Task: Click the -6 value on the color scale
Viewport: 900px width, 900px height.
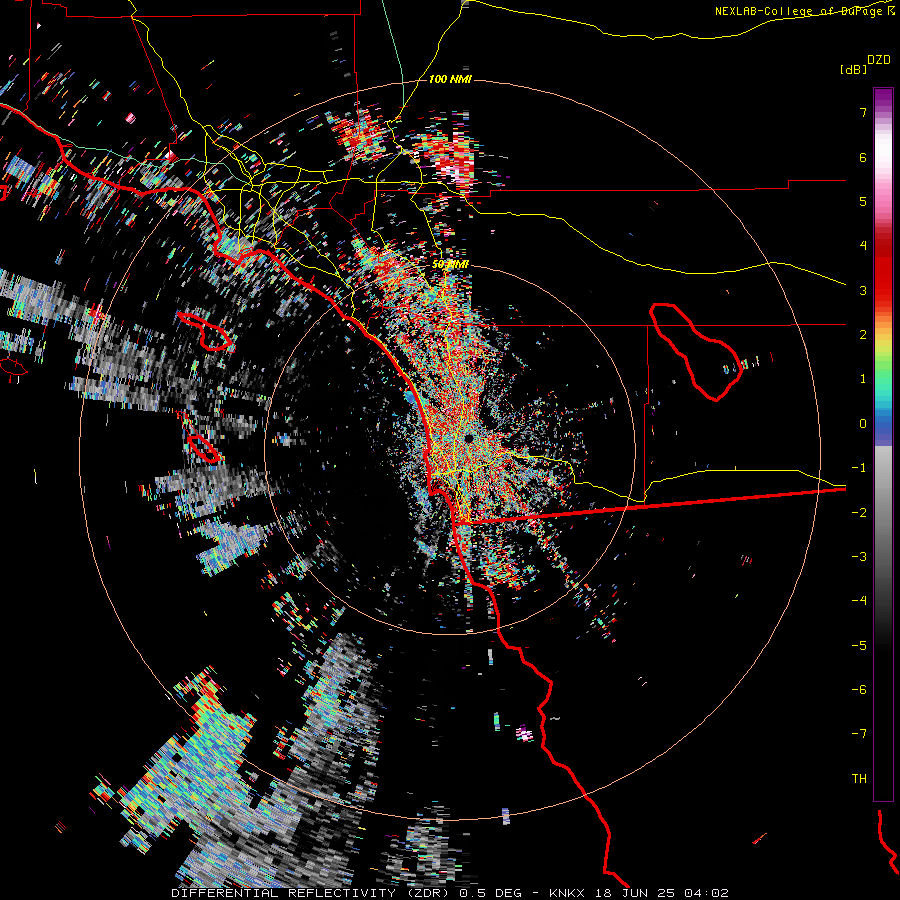Action: pyautogui.click(x=859, y=690)
